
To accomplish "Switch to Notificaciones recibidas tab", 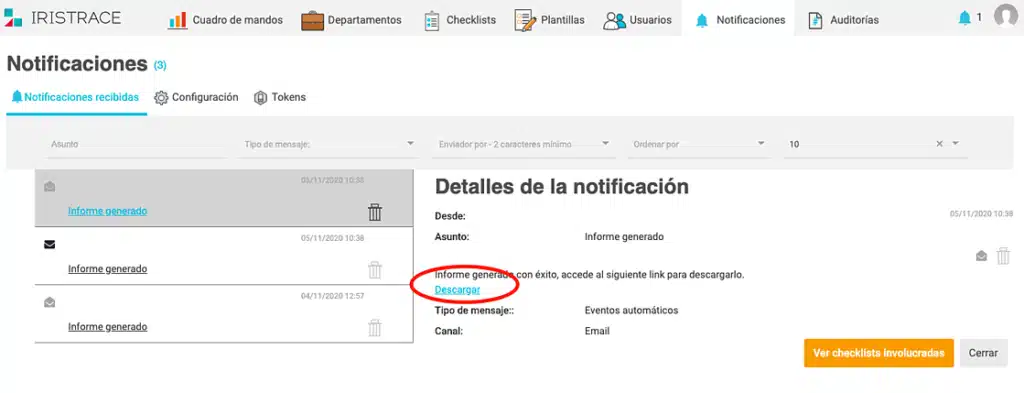I will [76, 97].
